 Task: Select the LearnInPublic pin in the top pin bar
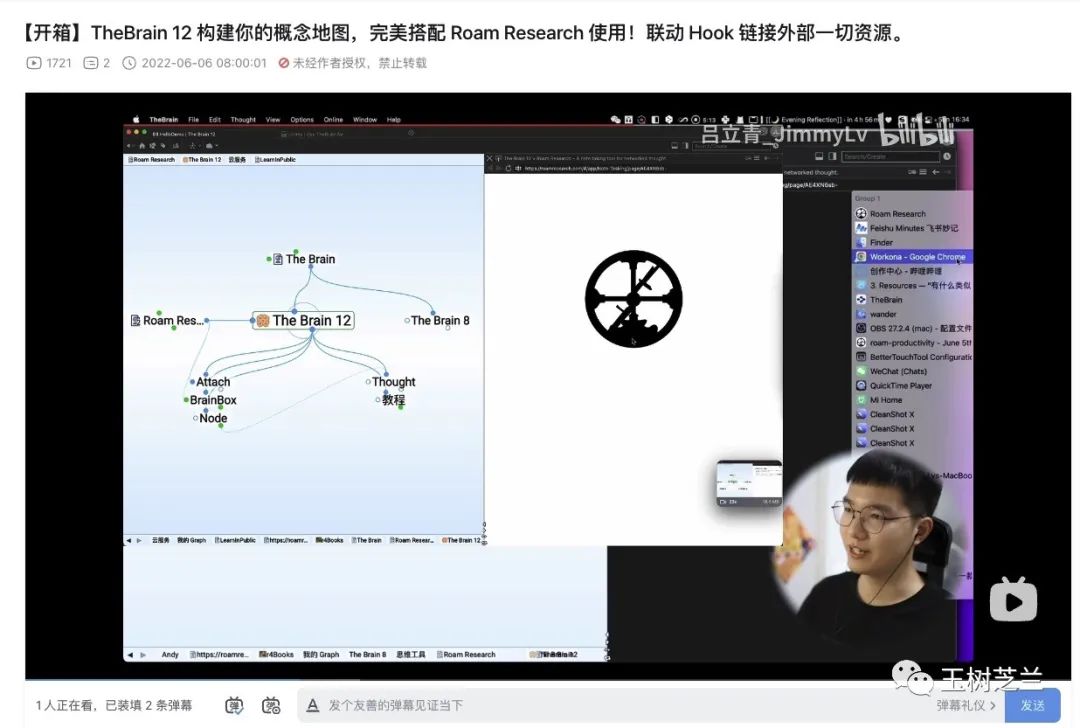[x=275, y=160]
